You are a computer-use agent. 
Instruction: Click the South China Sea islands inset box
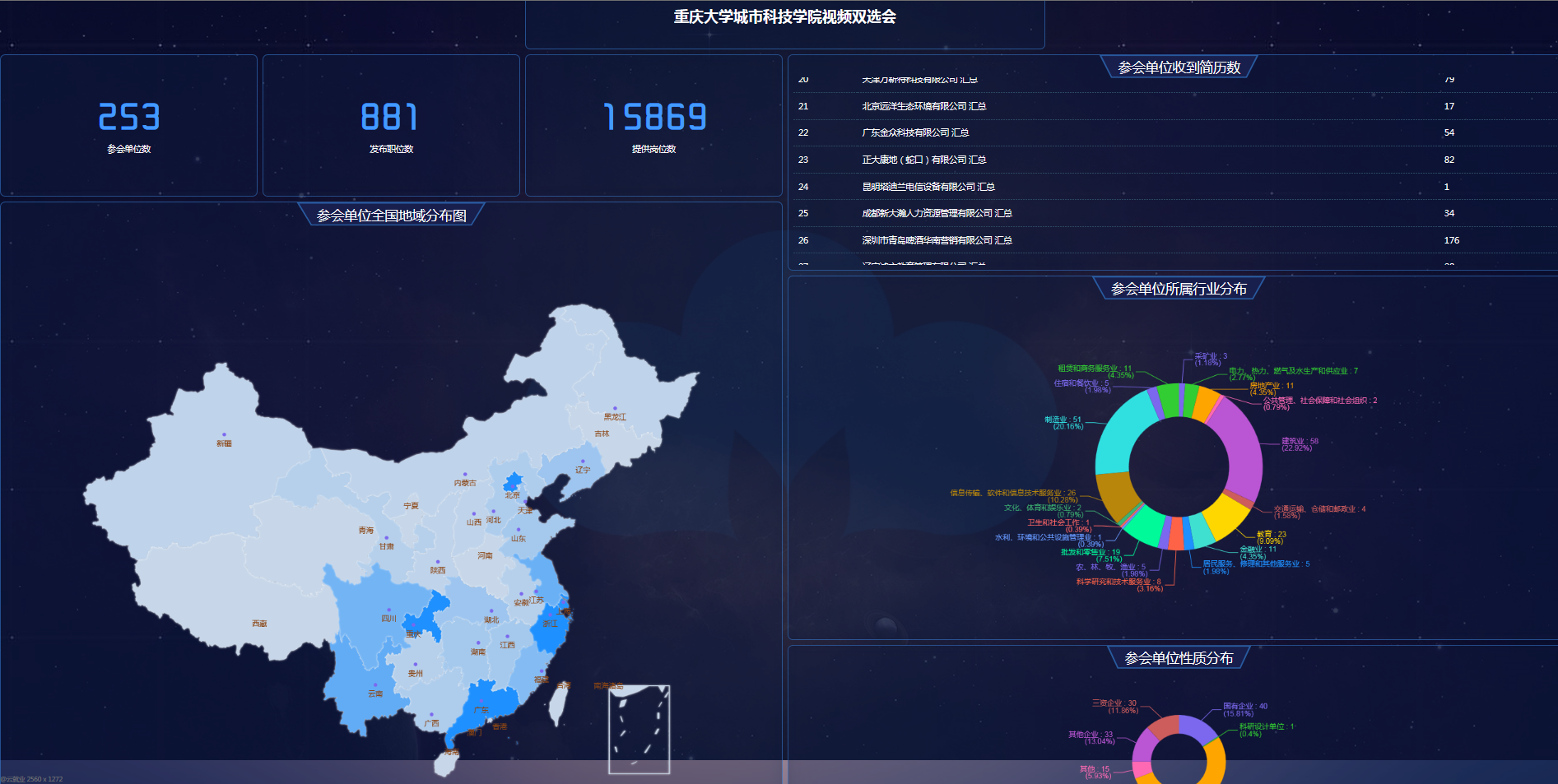(639, 730)
